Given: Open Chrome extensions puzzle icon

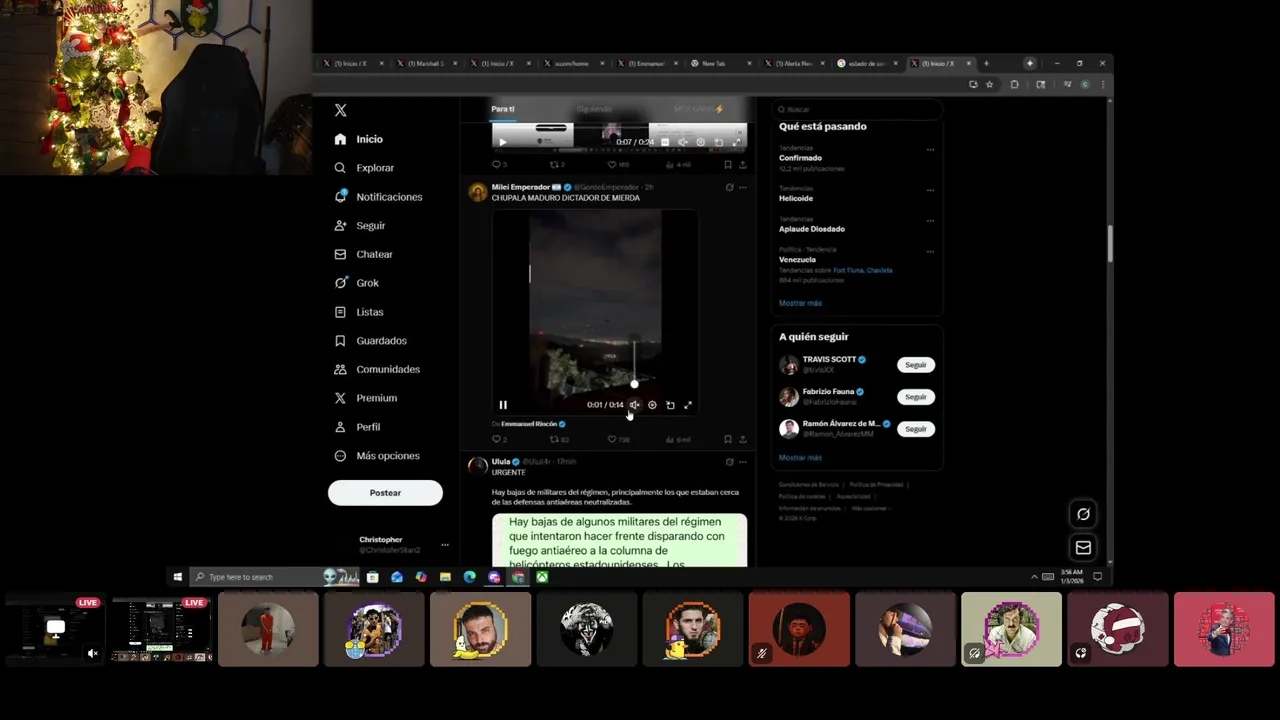Looking at the screenshot, I should [1014, 85].
